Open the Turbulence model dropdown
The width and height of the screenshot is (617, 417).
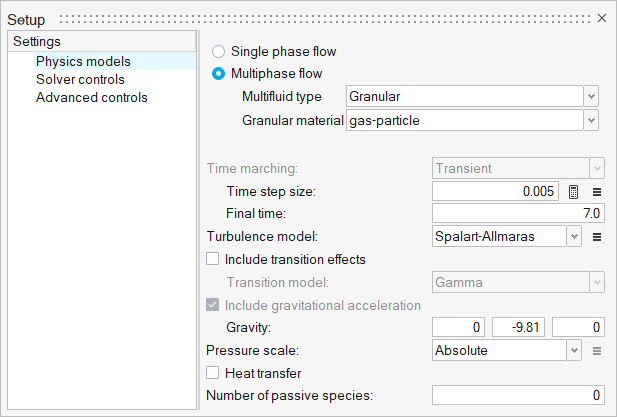(574, 237)
